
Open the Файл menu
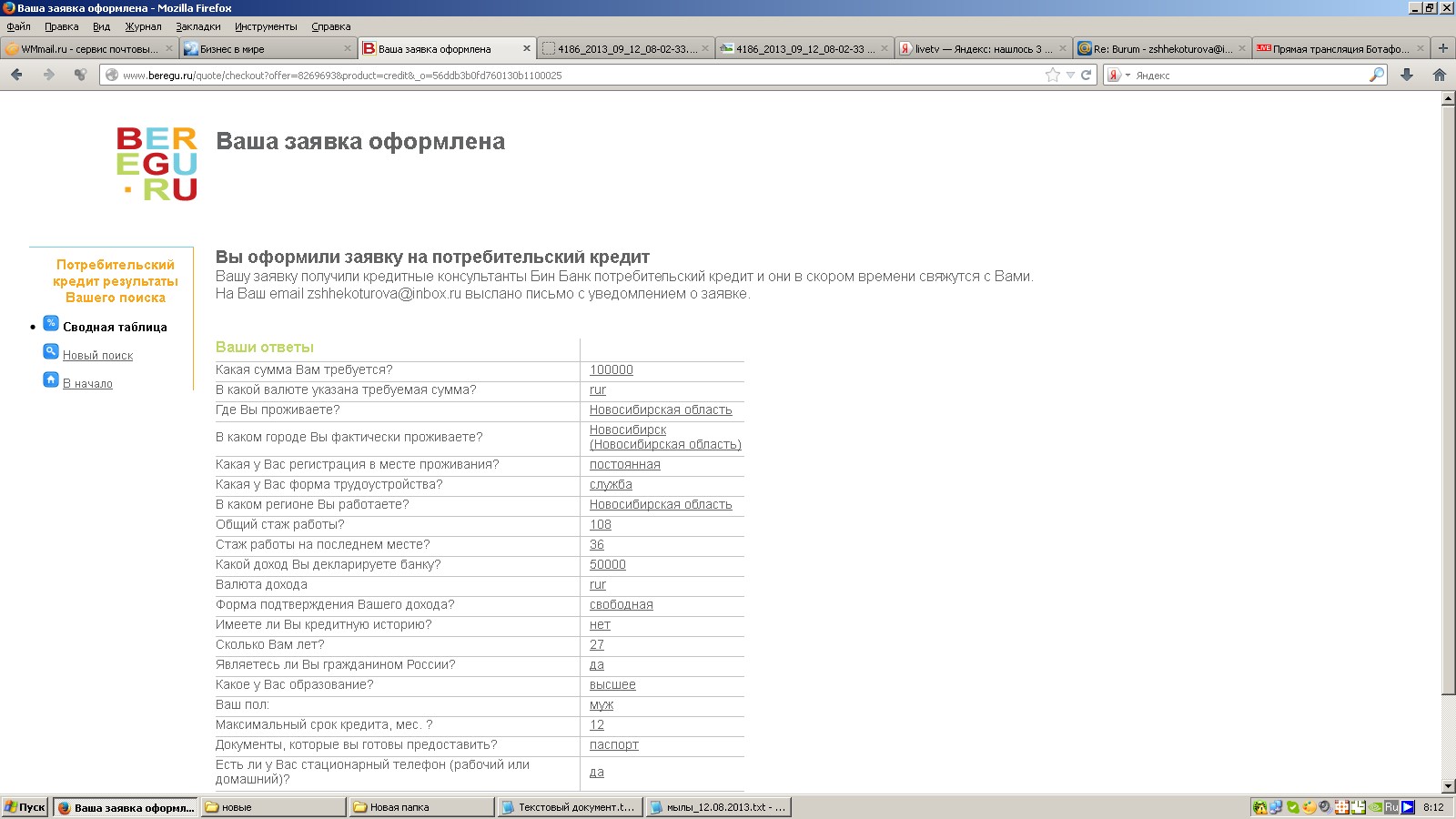(18, 26)
